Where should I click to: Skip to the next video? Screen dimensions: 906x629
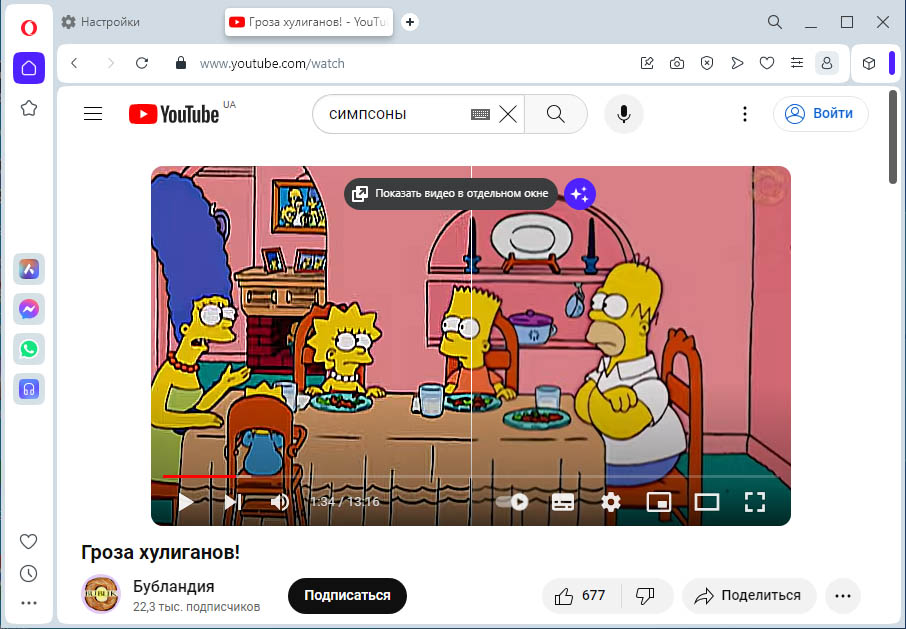point(232,502)
